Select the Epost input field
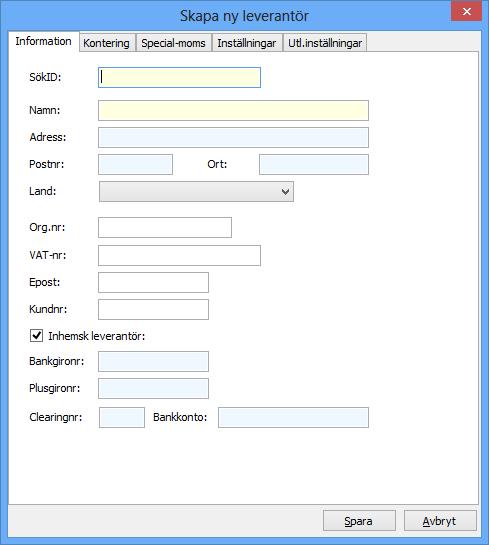Screen dimensions: 489x545 coord(153,283)
